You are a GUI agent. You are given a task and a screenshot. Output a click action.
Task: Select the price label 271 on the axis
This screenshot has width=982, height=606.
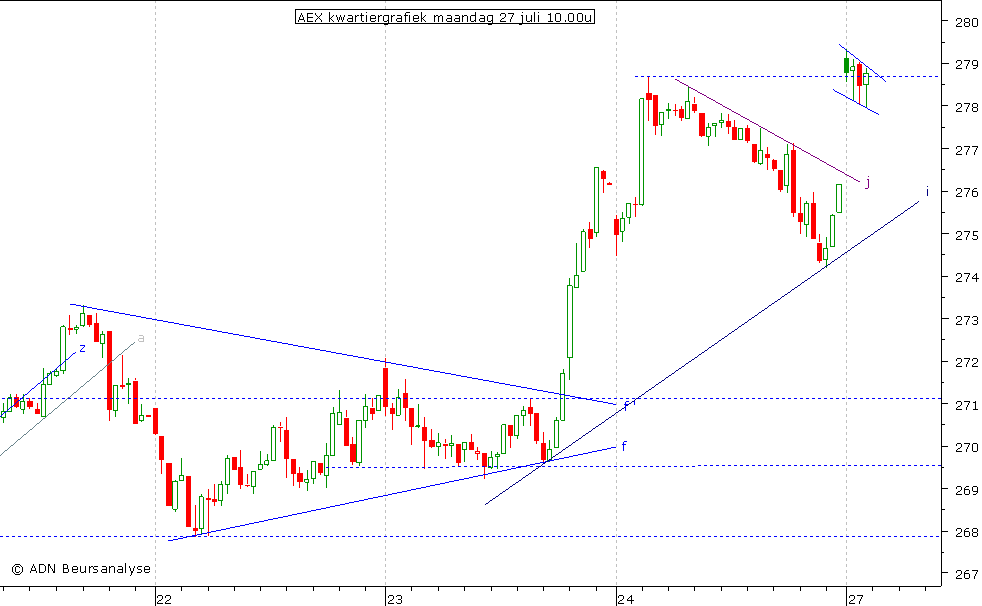[966, 405]
